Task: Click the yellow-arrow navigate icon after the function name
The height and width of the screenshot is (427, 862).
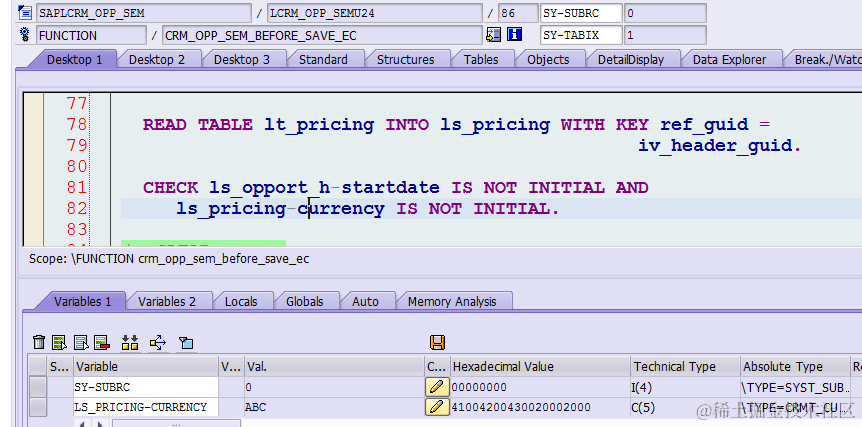Action: (x=494, y=35)
